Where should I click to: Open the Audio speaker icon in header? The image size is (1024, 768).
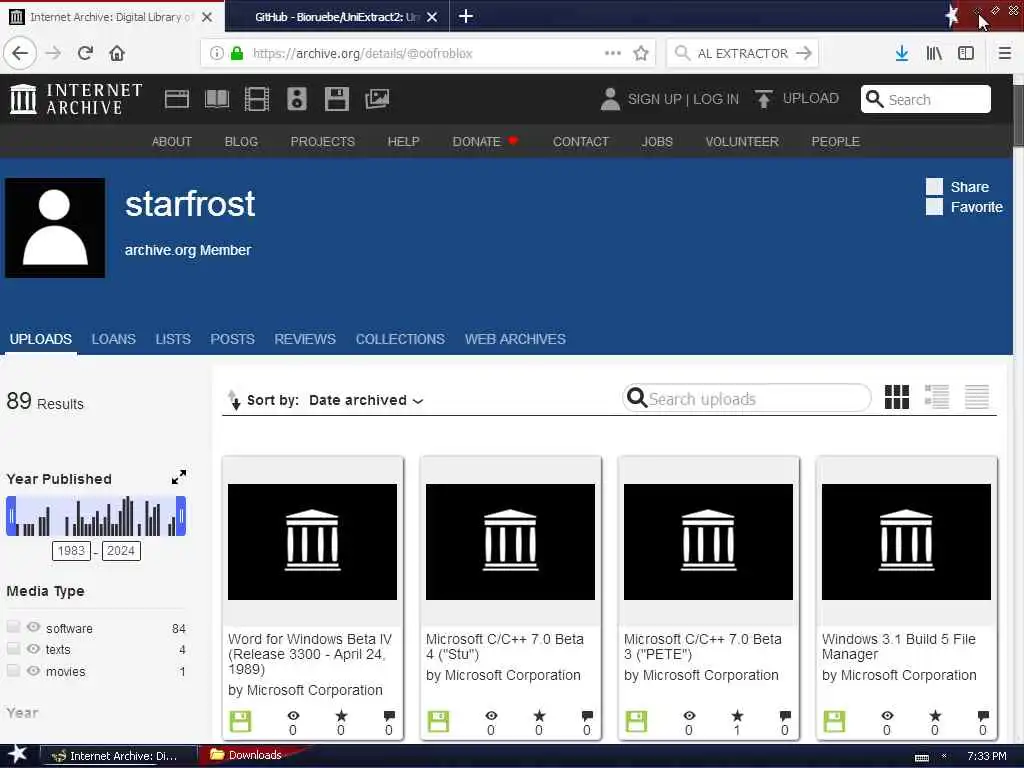coord(296,99)
